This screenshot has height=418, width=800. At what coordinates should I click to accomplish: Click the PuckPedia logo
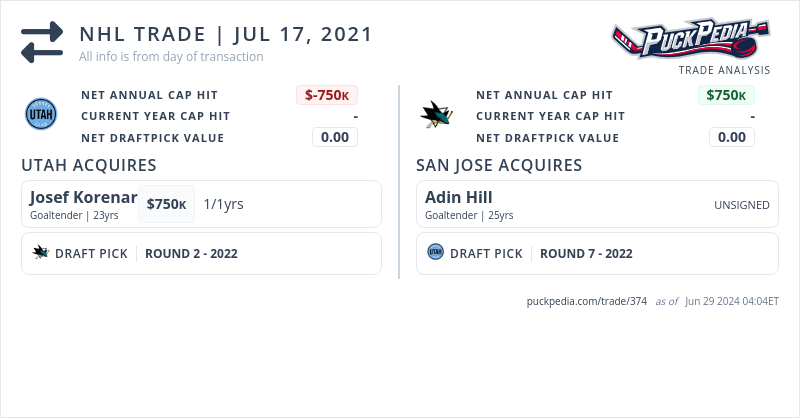690,39
